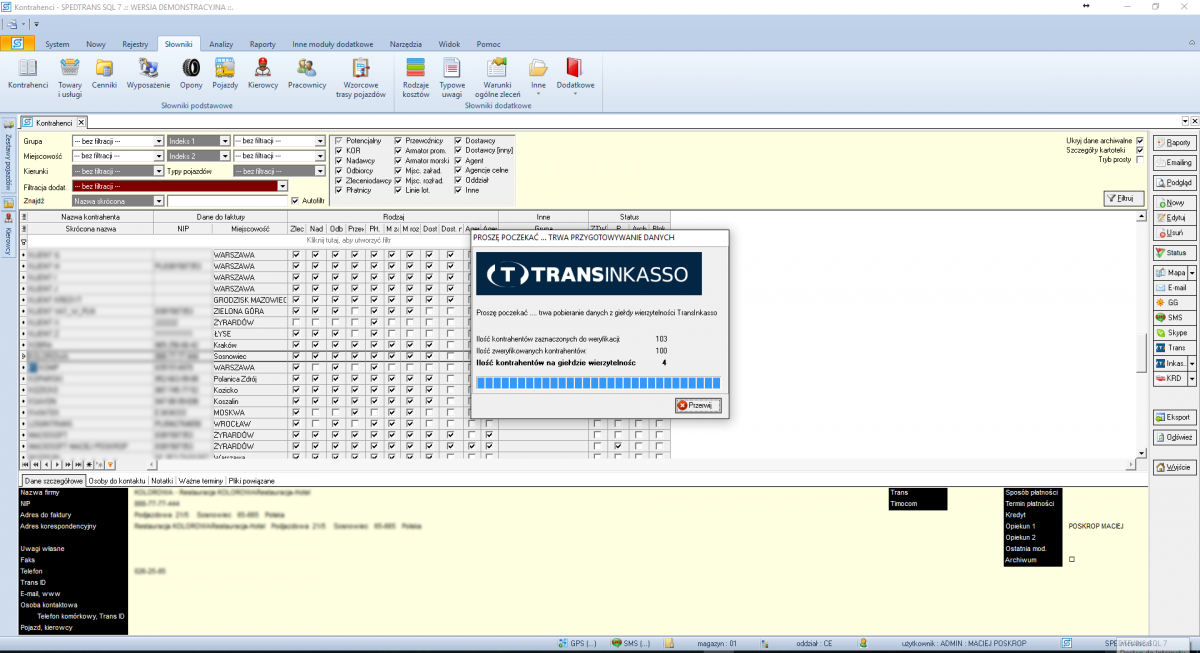Close the Kontrahenci document tab

point(83,122)
